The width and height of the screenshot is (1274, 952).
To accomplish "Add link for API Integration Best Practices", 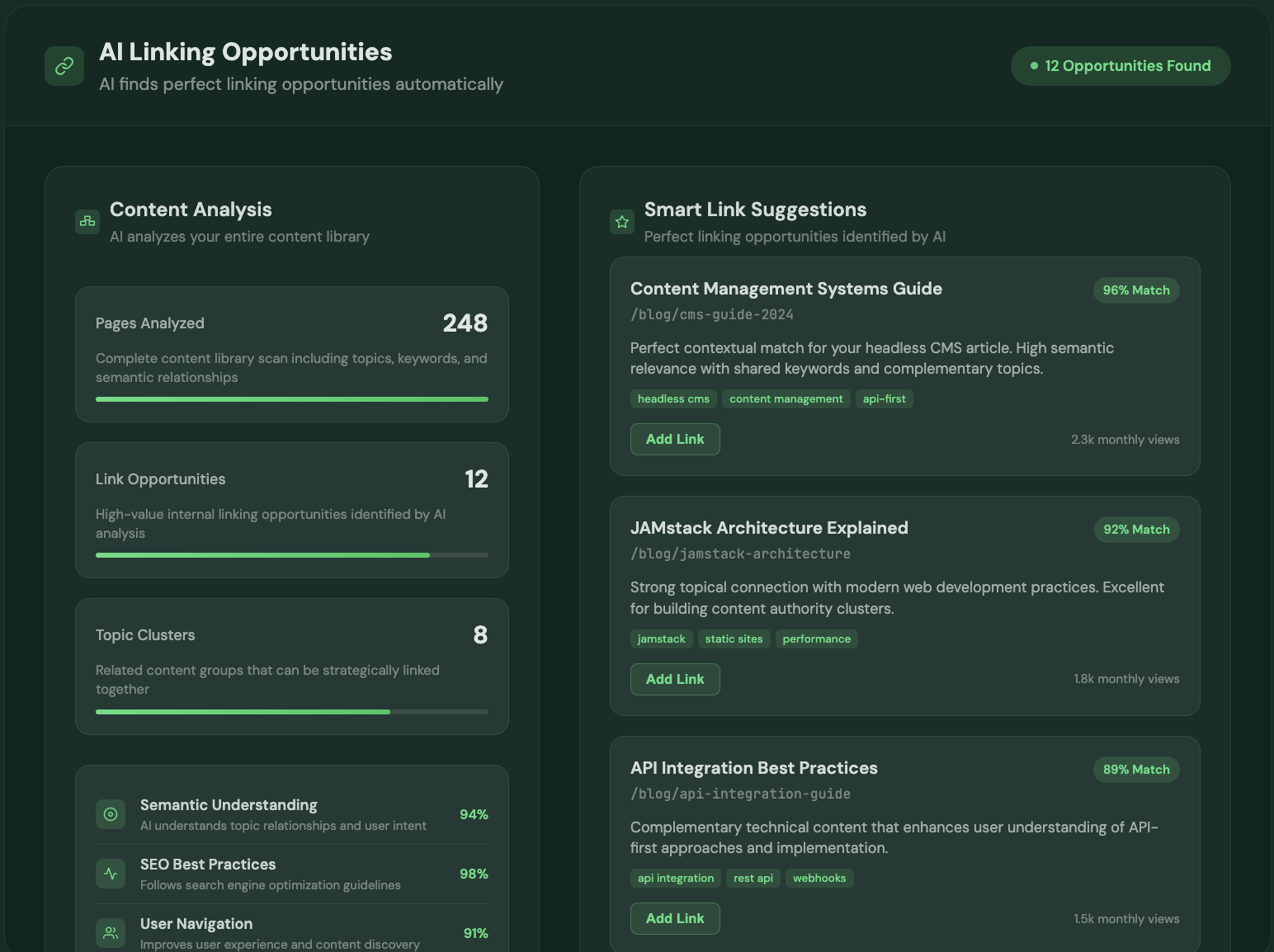I will pos(674,918).
